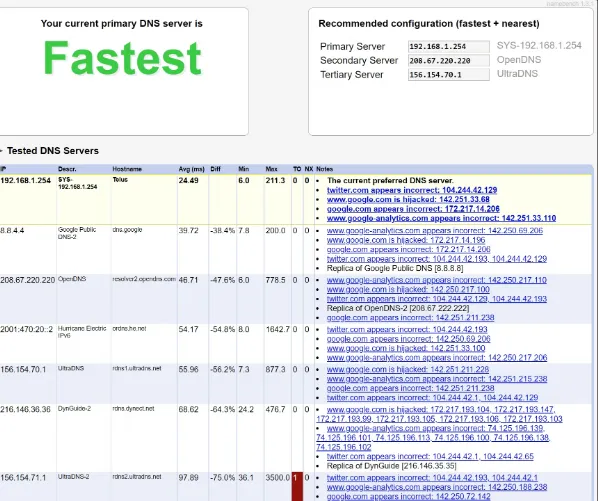Click the Replica of DynGuide [216.146.35.35] note

(x=391, y=466)
